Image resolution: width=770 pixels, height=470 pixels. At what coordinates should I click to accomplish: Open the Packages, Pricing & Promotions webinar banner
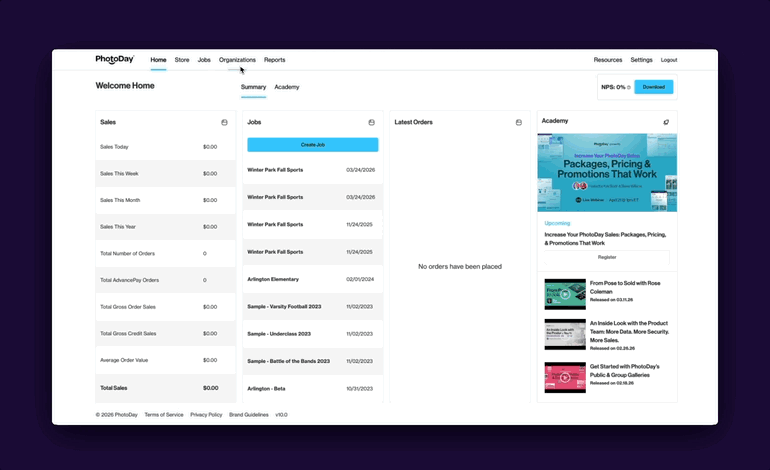(x=607, y=172)
